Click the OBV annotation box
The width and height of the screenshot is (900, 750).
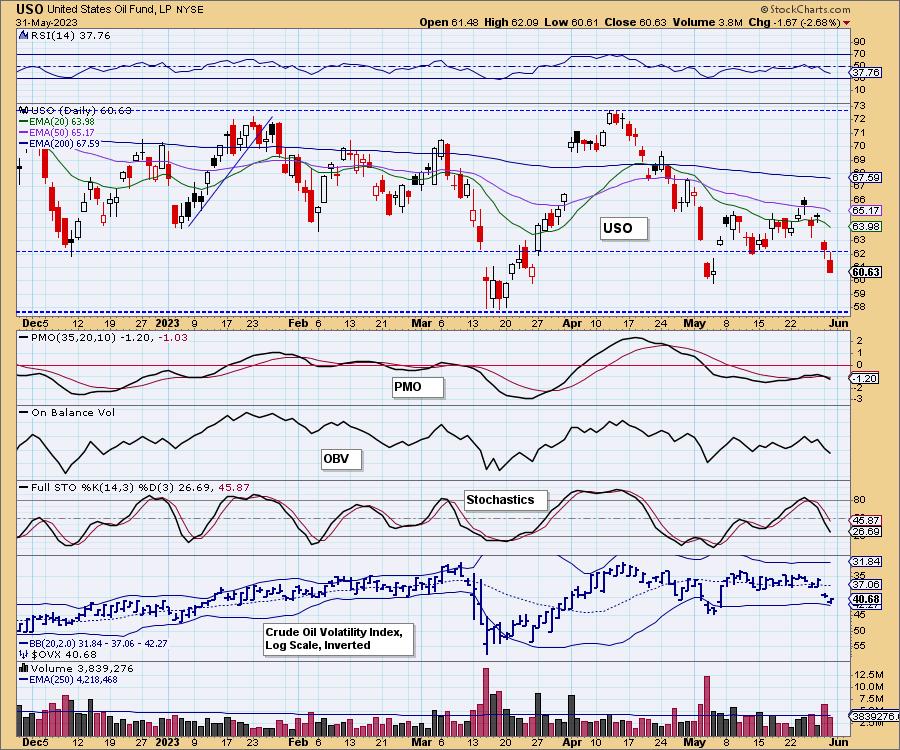[341, 459]
